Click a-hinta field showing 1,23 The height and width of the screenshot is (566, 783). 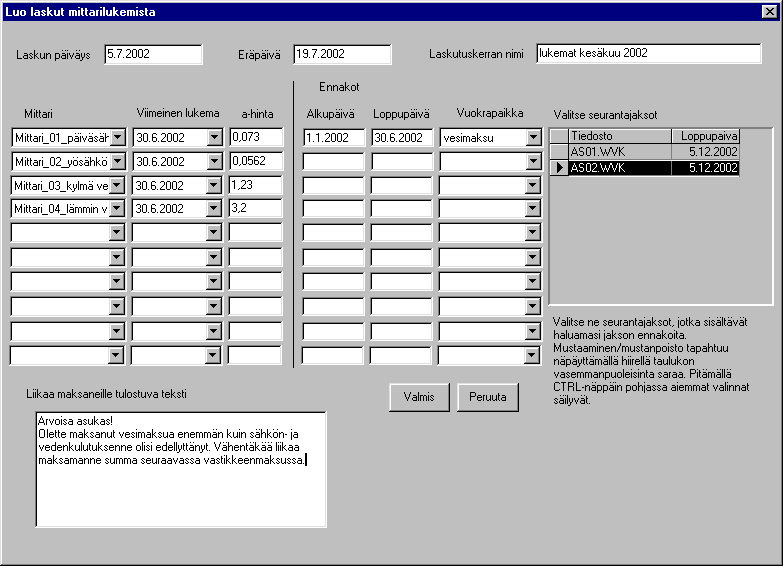[x=256, y=185]
